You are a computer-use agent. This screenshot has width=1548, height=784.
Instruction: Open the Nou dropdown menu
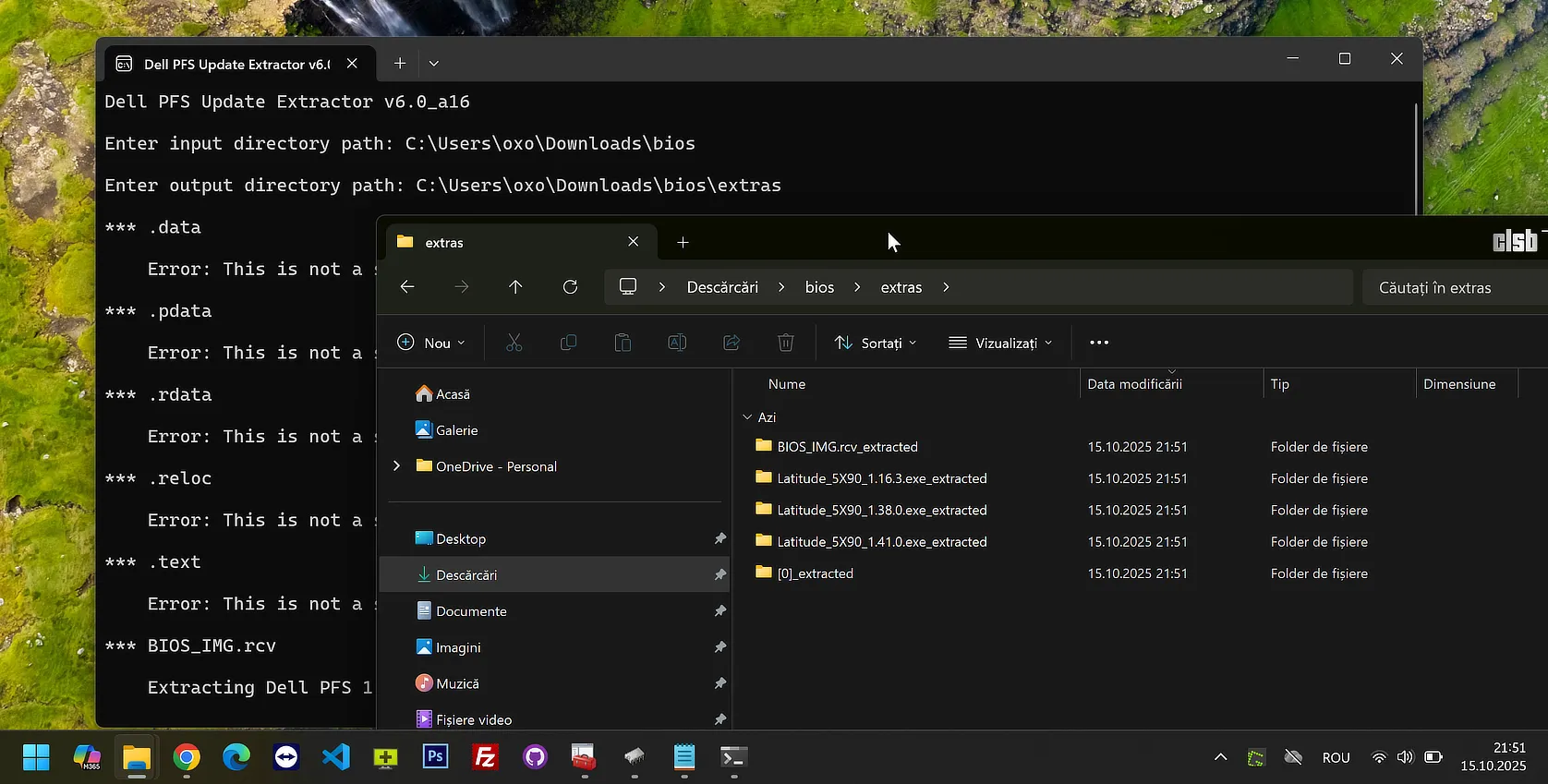pyautogui.click(x=430, y=343)
